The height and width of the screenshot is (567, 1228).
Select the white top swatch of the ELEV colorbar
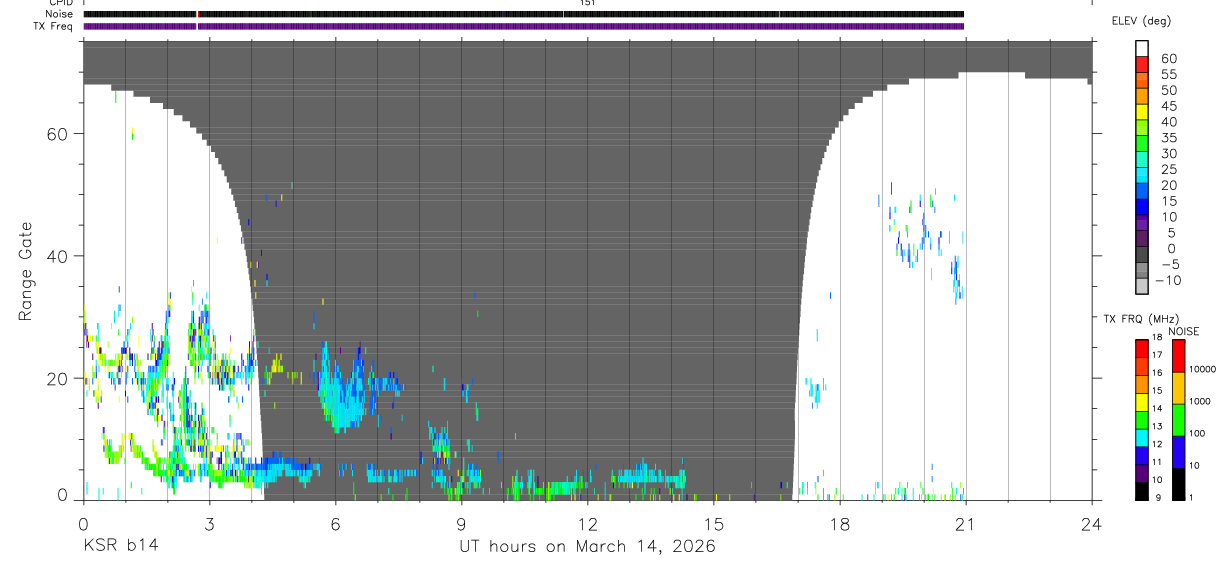pos(1142,48)
